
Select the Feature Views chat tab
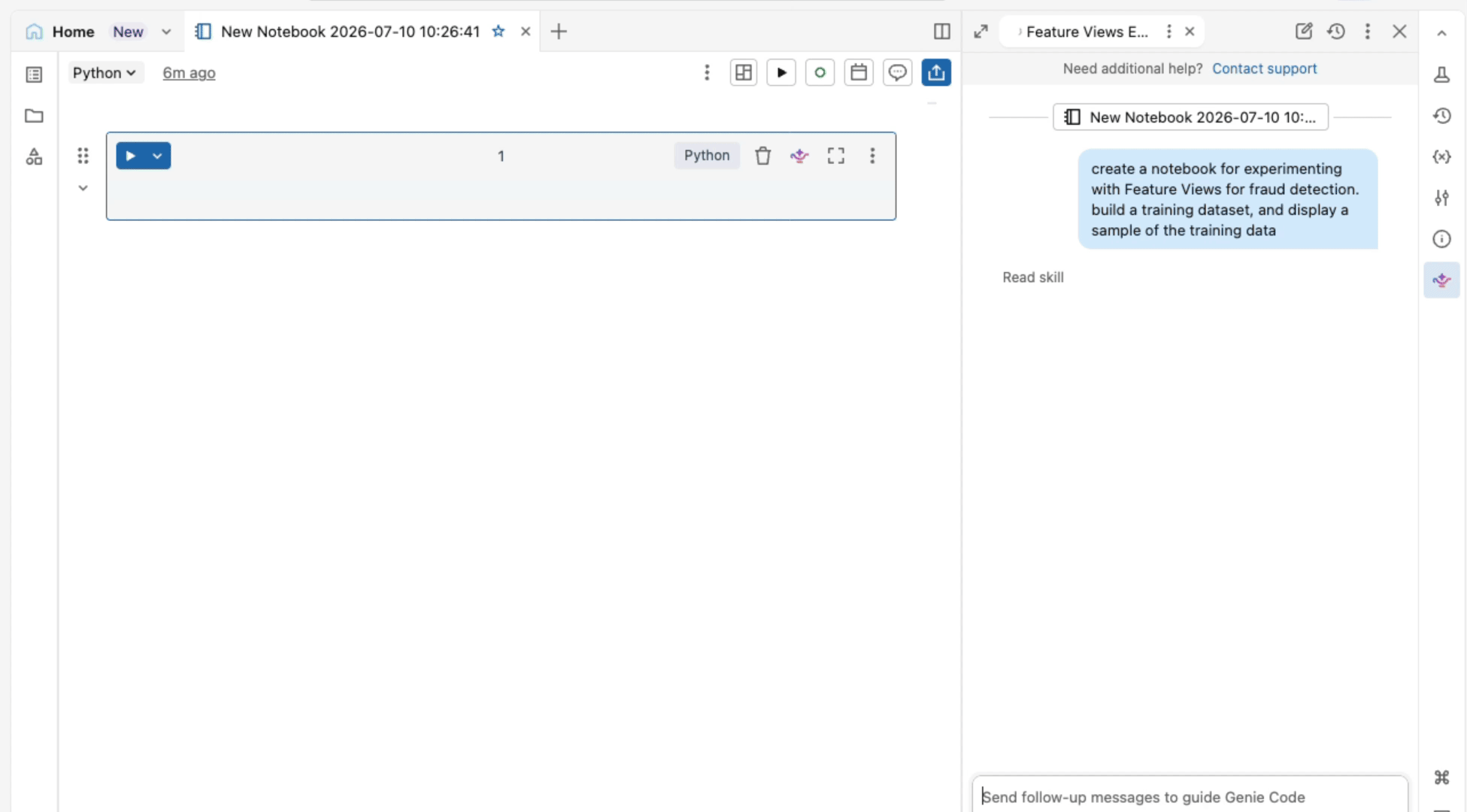click(x=1087, y=32)
